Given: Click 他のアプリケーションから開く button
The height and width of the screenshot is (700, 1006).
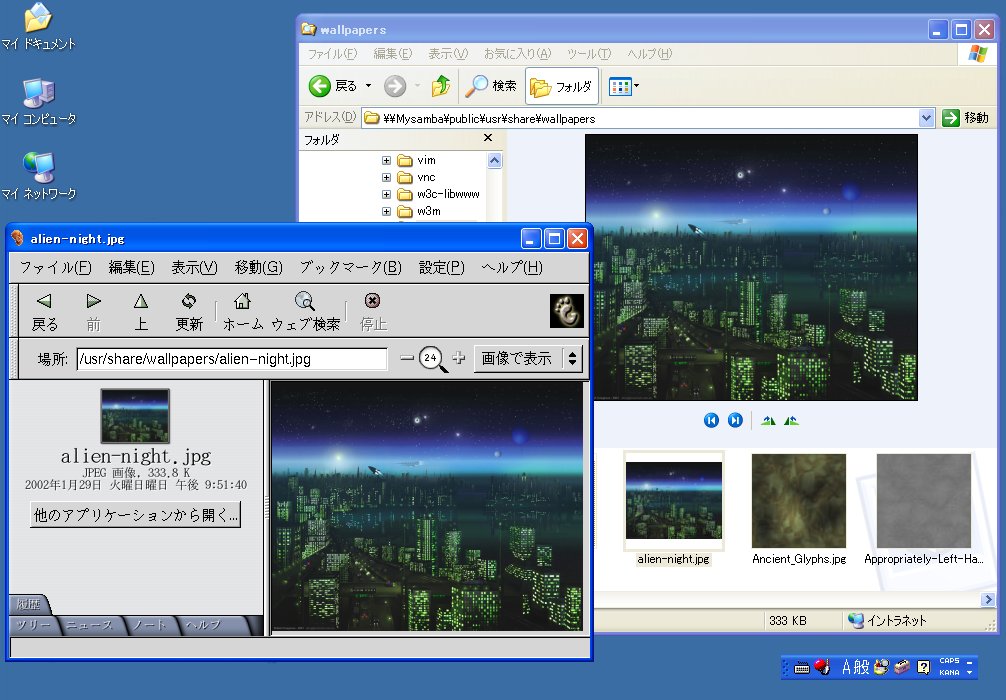Looking at the screenshot, I should [x=135, y=515].
